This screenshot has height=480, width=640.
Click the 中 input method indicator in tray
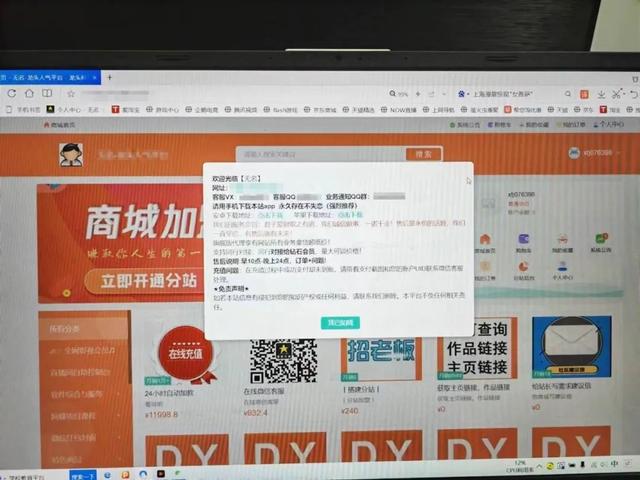coord(615,464)
